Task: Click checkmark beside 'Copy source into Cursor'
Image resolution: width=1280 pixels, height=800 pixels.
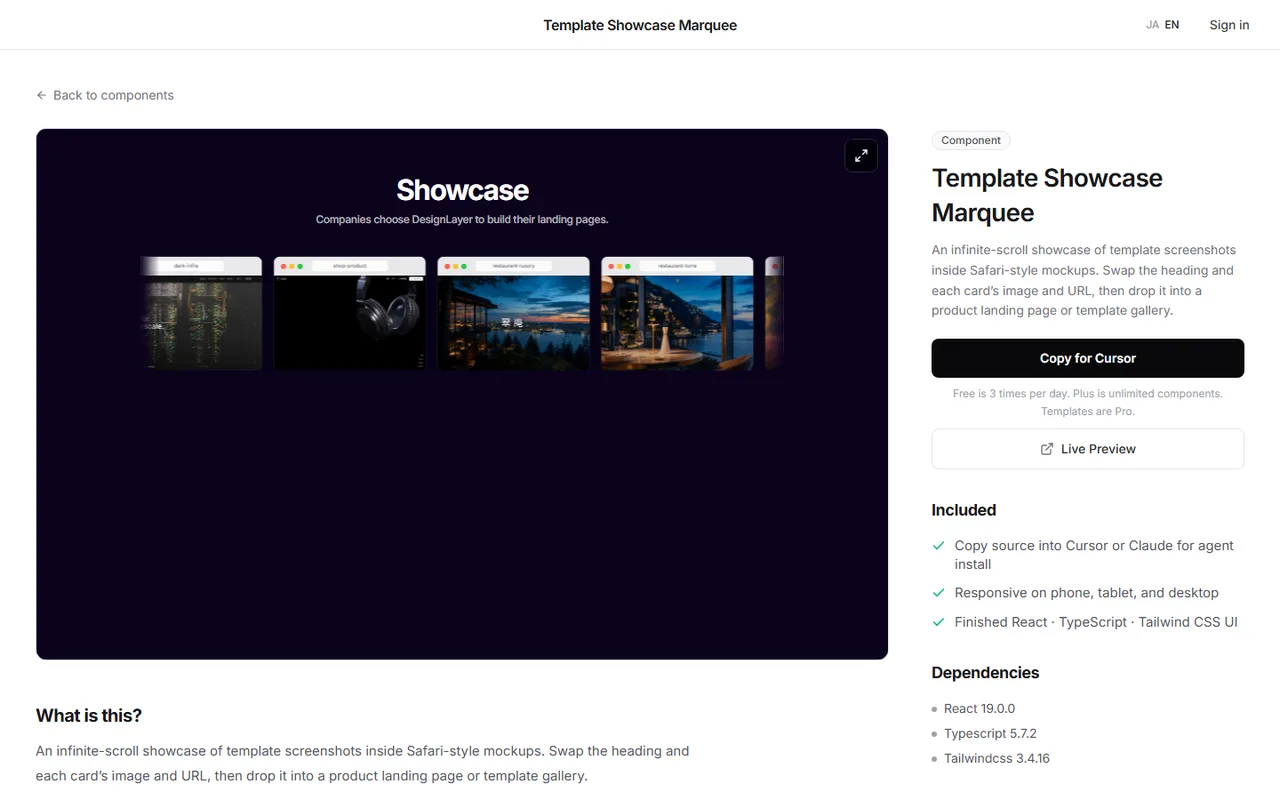Action: pyautogui.click(x=938, y=545)
